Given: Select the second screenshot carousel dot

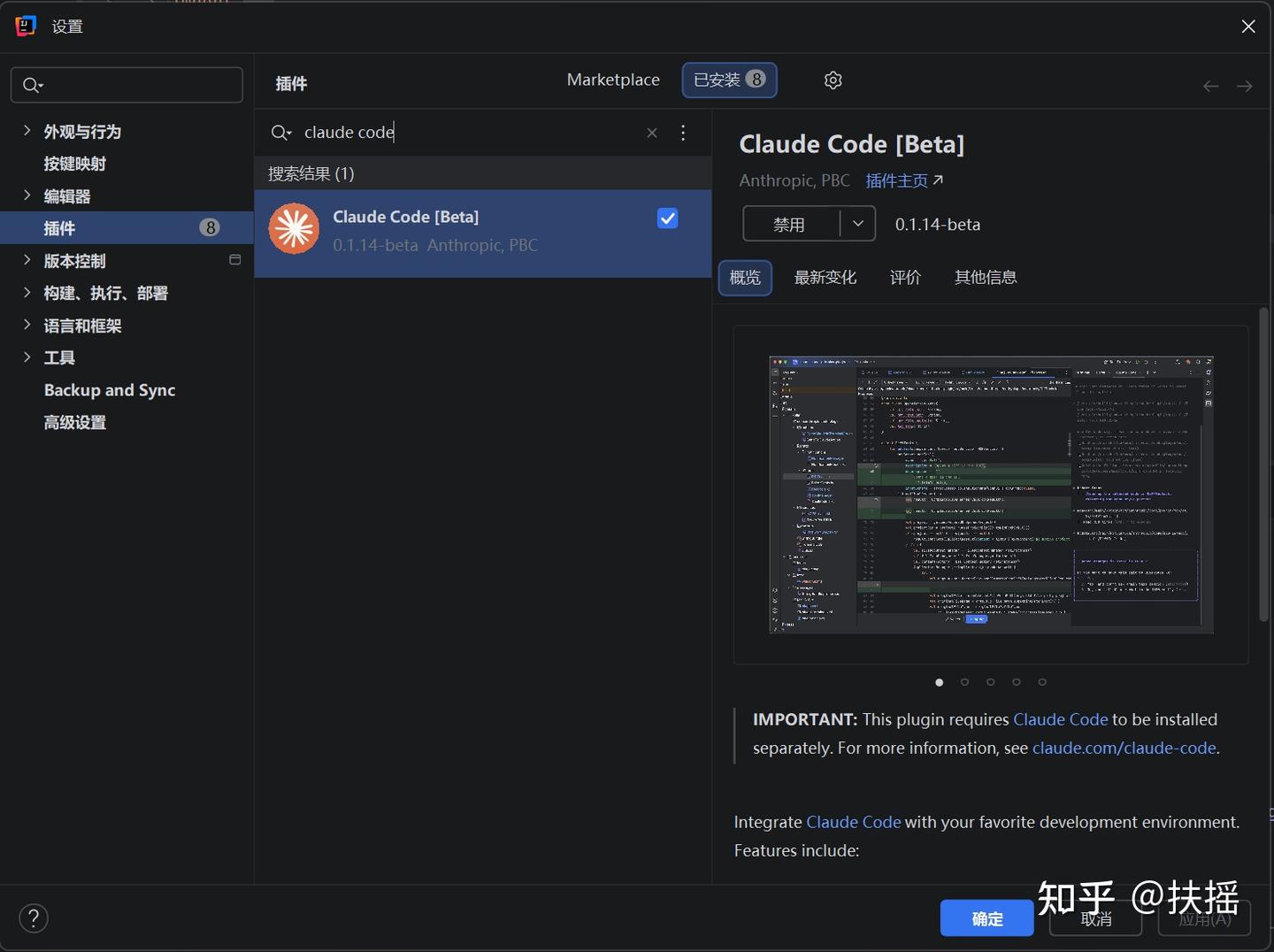Looking at the screenshot, I should [964, 682].
